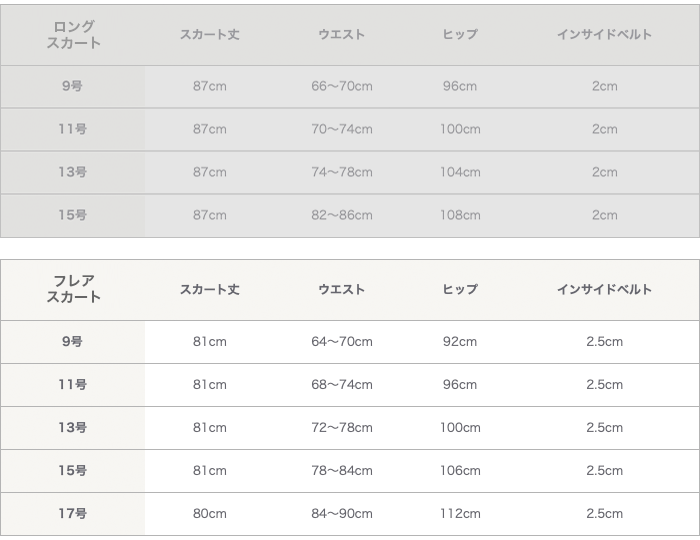Click the 106cm hip cell
The height and width of the screenshot is (540, 700).
(460, 471)
